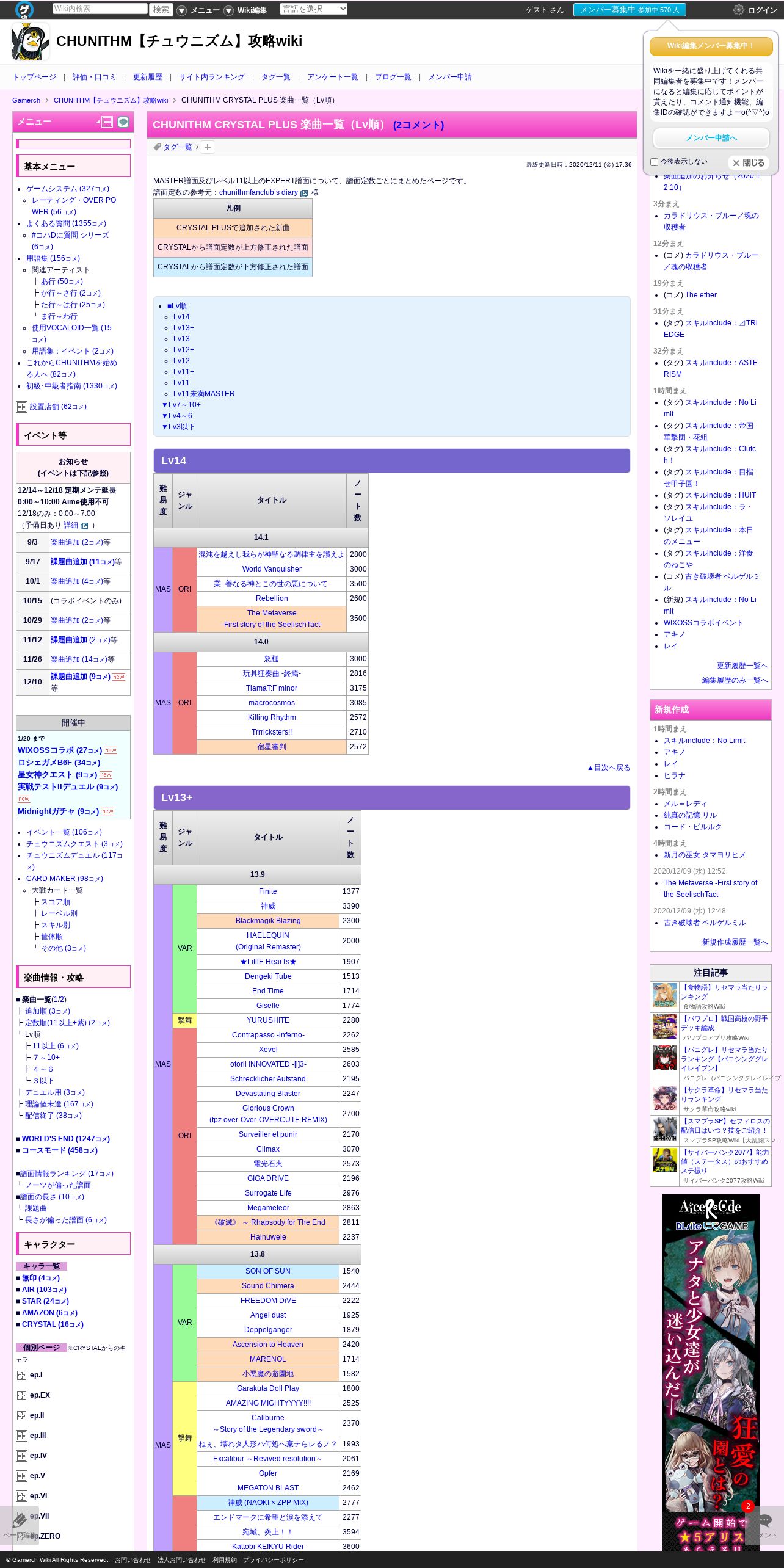The height and width of the screenshot is (1568, 784).
Task: Open external link icon next to chunithmfanclub's diary
Action: (304, 193)
